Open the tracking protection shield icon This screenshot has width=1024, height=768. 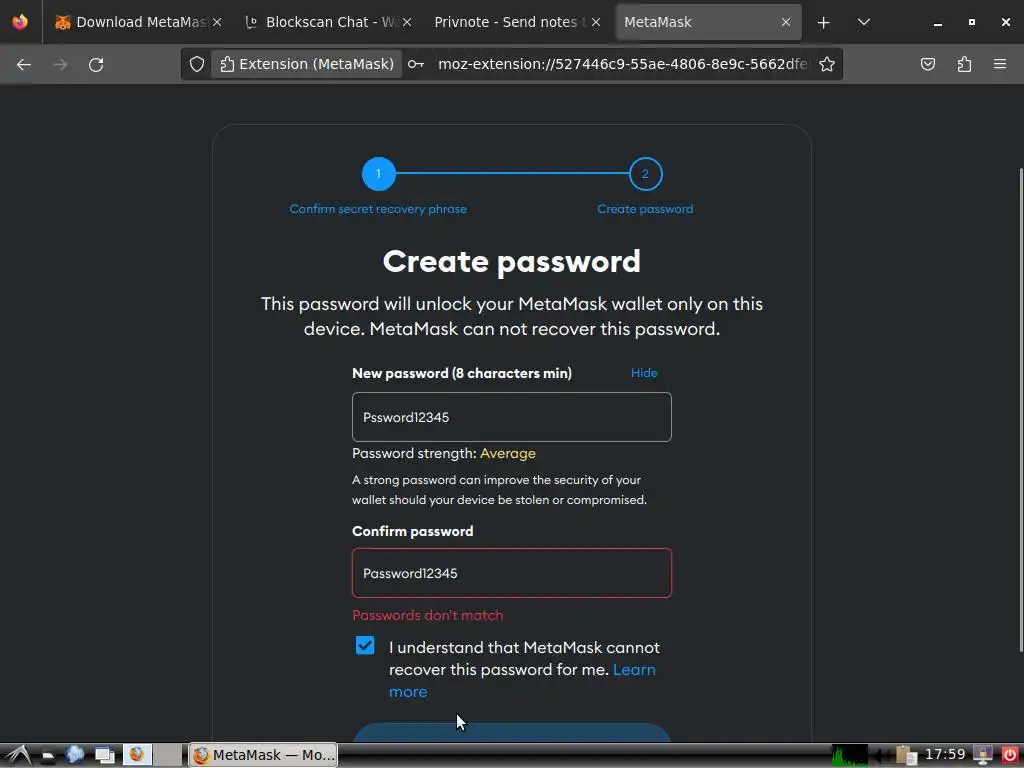pyautogui.click(x=197, y=64)
